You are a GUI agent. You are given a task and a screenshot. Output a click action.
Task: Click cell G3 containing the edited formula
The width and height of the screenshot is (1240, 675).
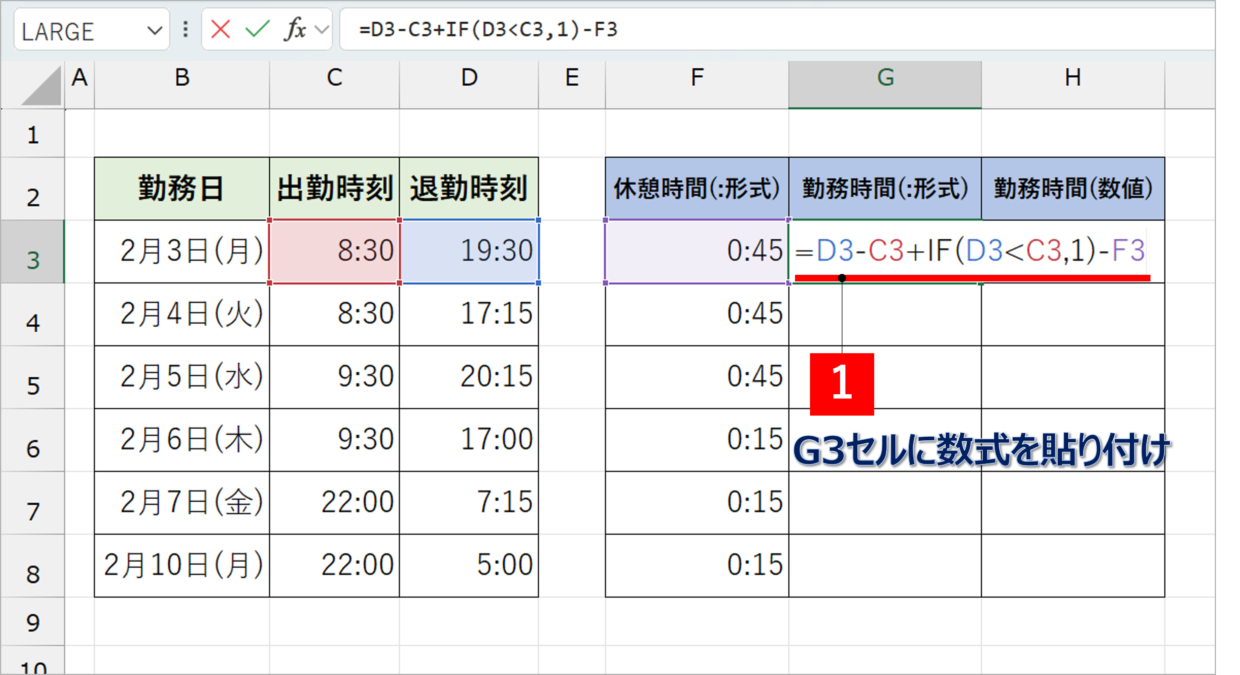(885, 251)
